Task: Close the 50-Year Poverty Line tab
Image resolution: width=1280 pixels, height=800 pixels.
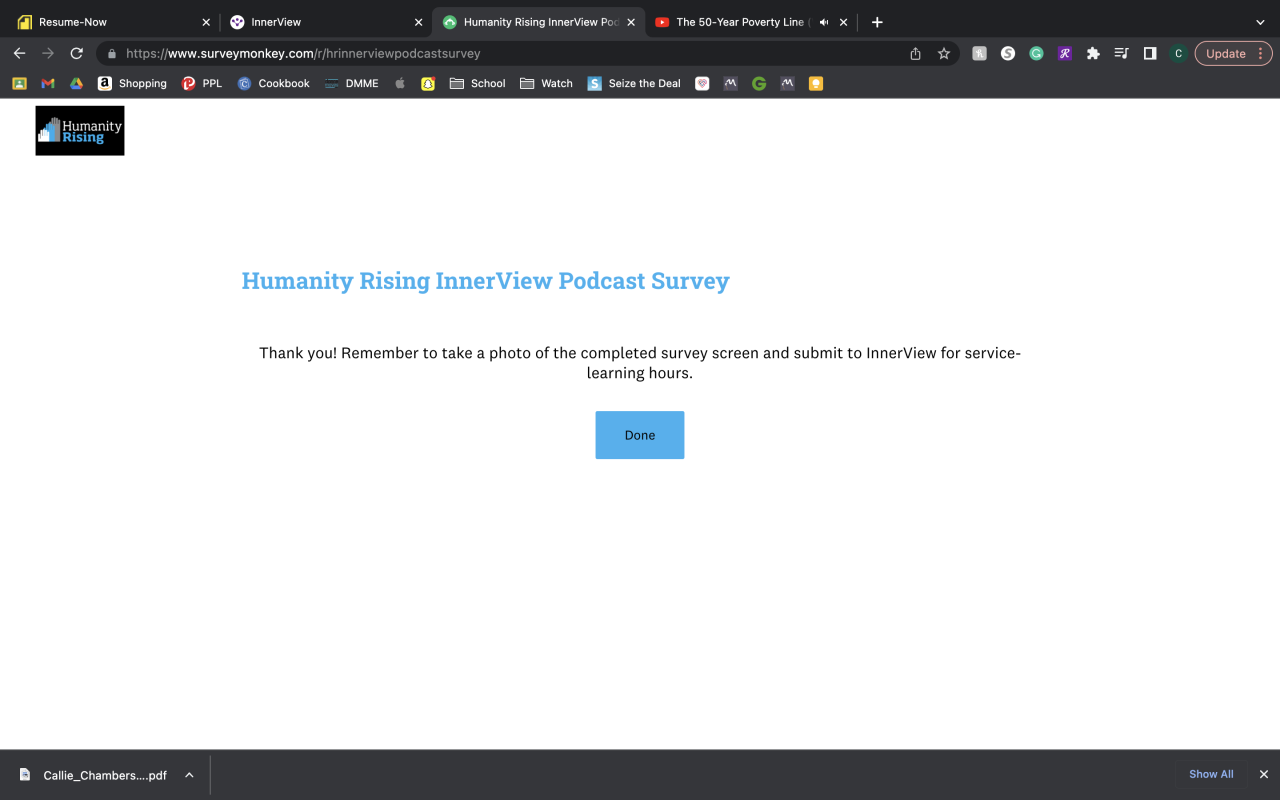Action: pos(843,22)
